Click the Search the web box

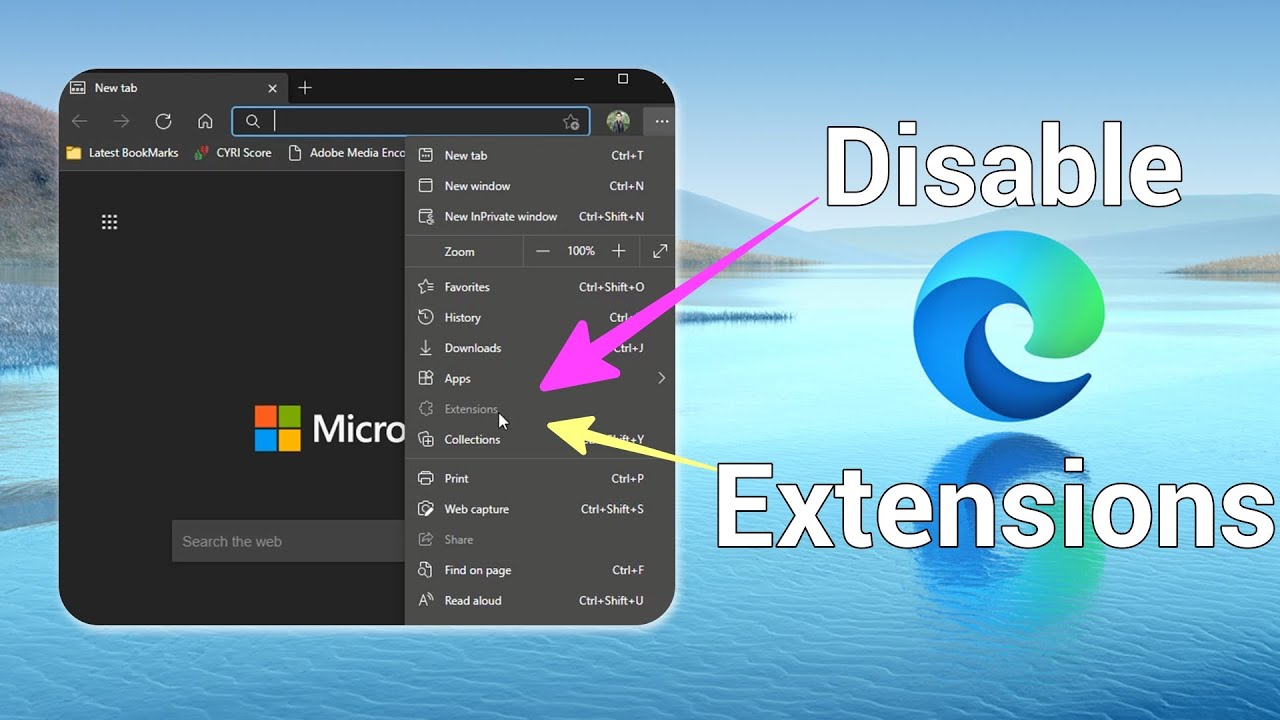point(288,541)
